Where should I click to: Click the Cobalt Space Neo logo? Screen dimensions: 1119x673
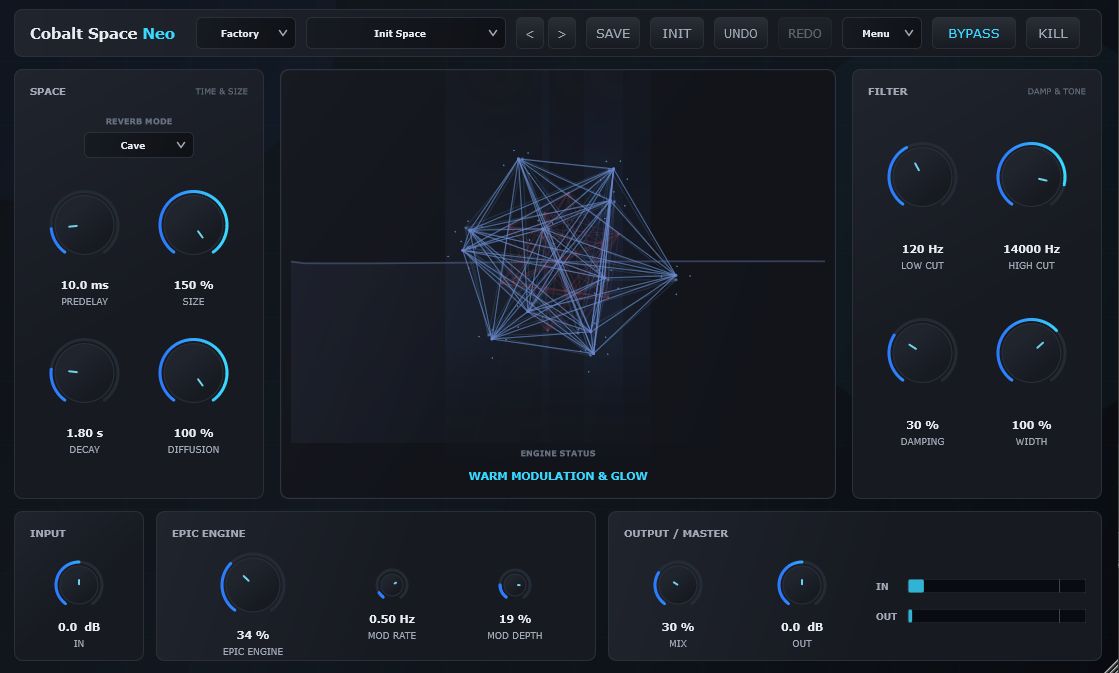click(102, 34)
